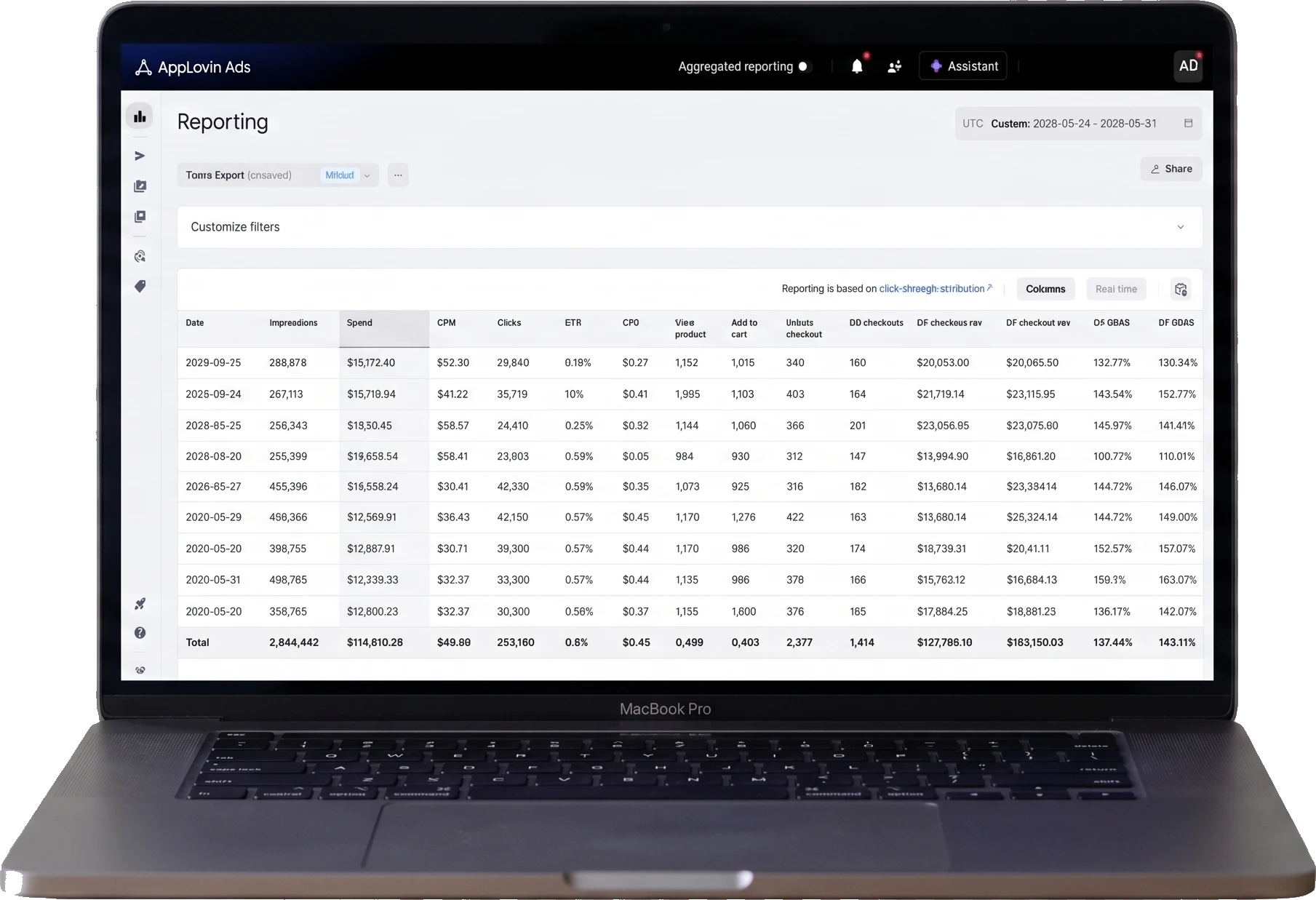Open the more options ellipsis button

click(398, 175)
